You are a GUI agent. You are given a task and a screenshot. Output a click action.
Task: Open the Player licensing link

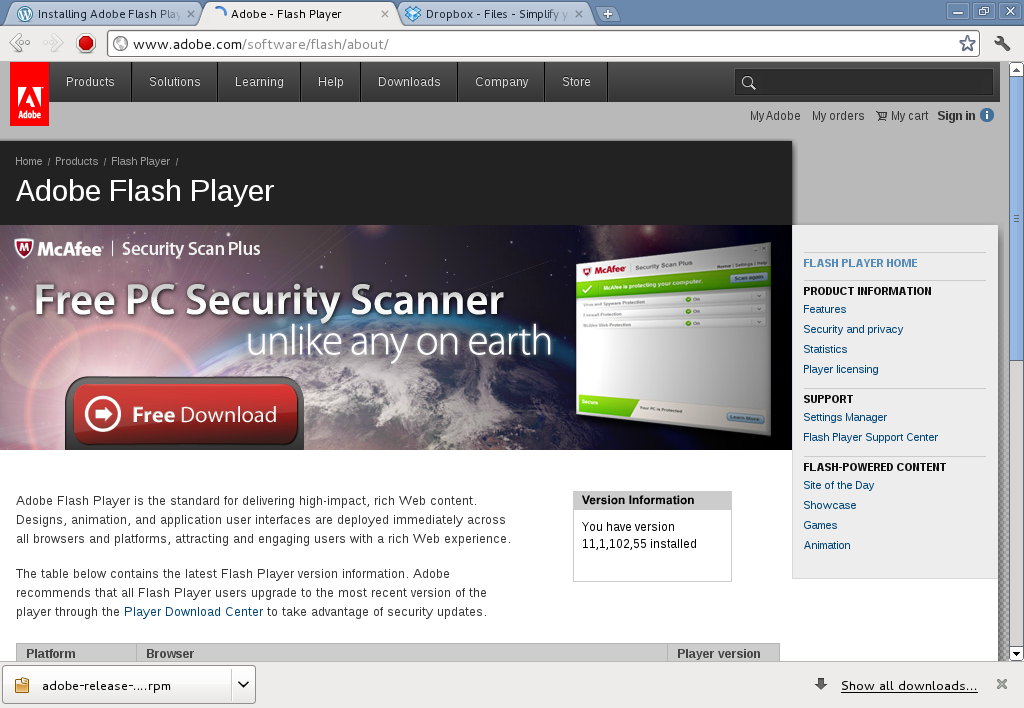[x=840, y=369]
